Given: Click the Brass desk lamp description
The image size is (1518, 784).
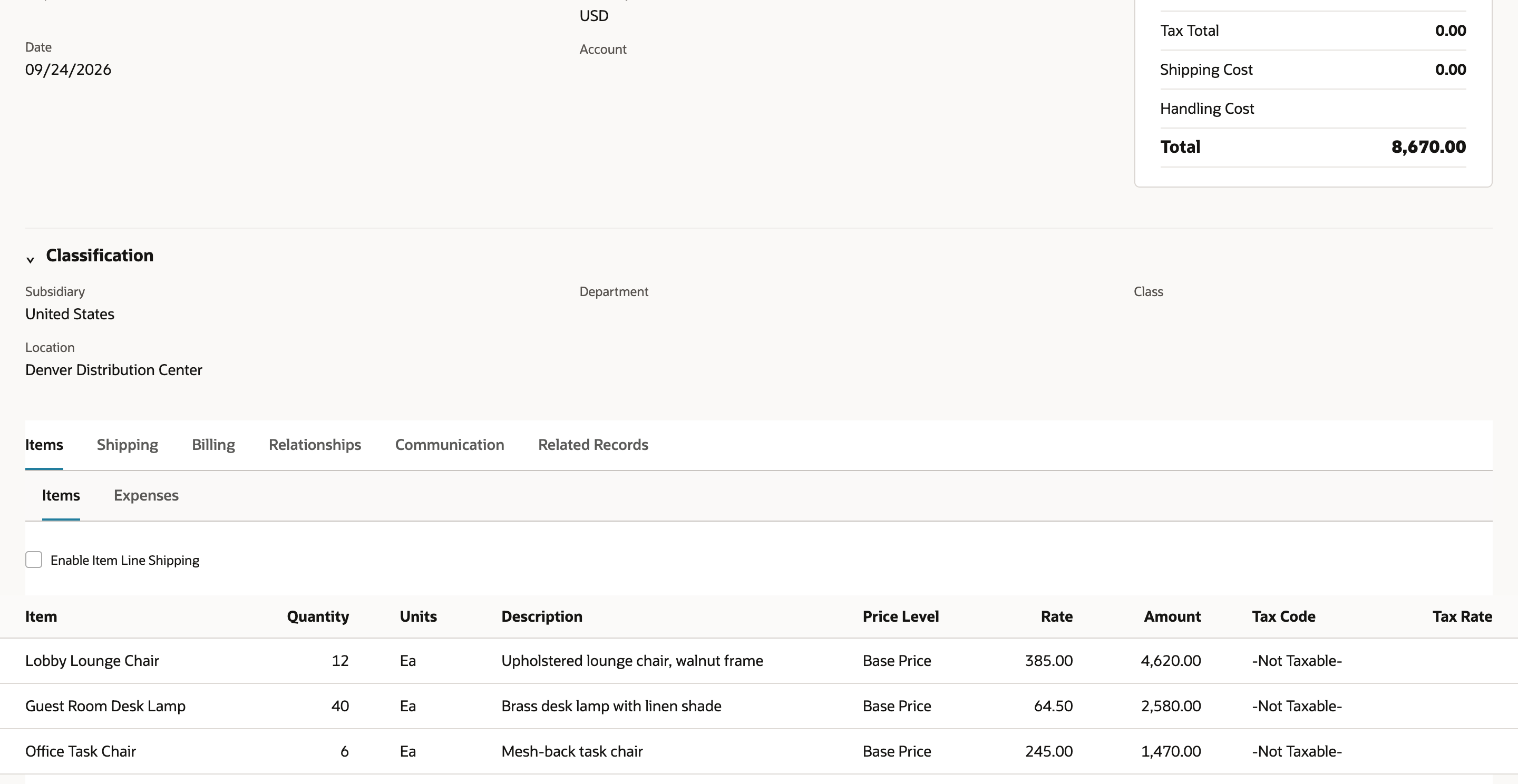Looking at the screenshot, I should tap(611, 706).
